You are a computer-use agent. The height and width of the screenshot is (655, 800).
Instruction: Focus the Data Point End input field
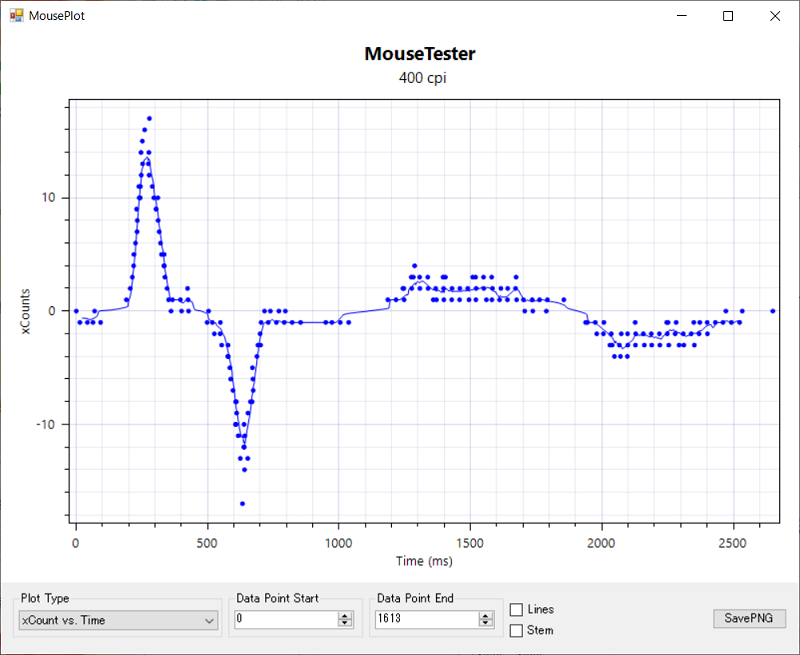(427, 619)
